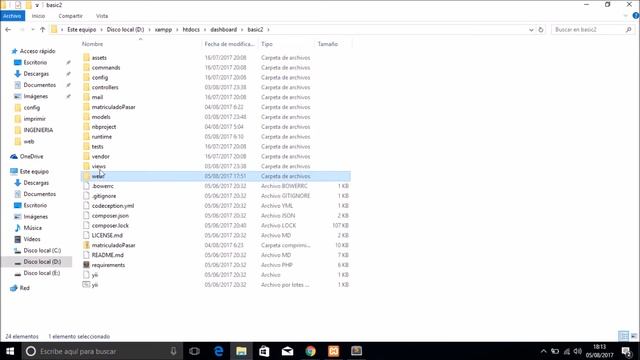Open Mail app from taskbar

point(287,351)
